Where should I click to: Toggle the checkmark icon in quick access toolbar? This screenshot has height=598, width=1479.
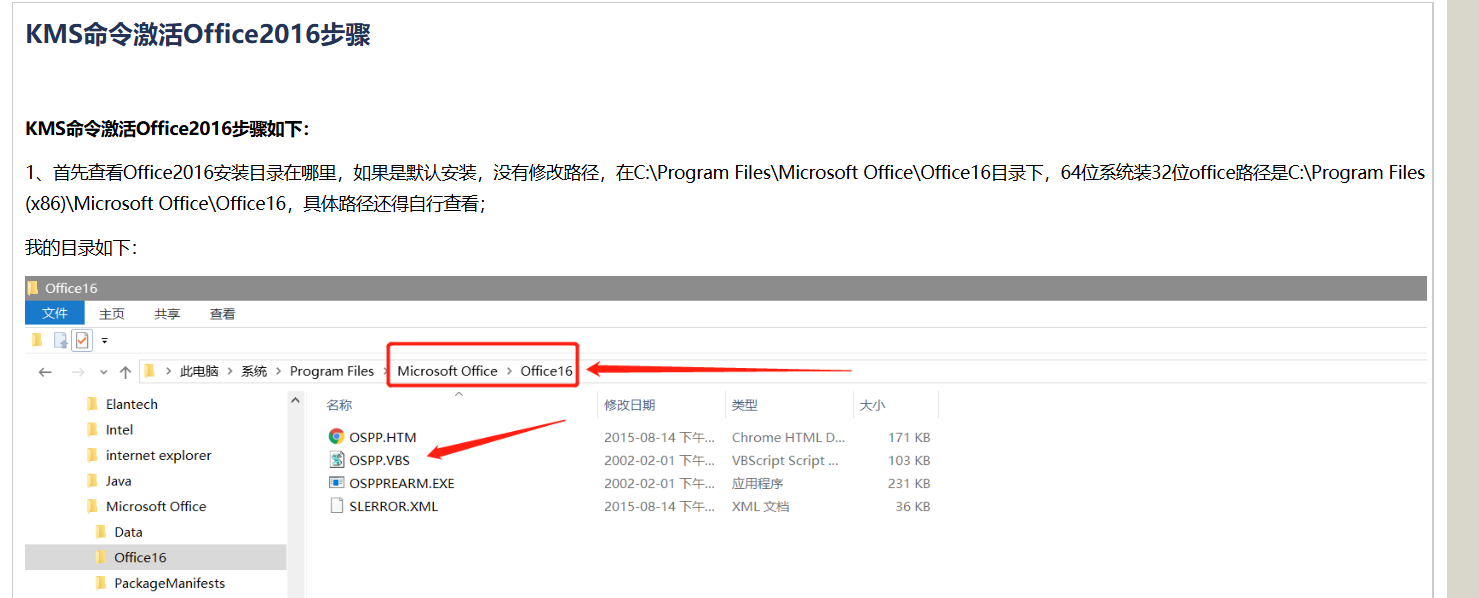tap(82, 341)
